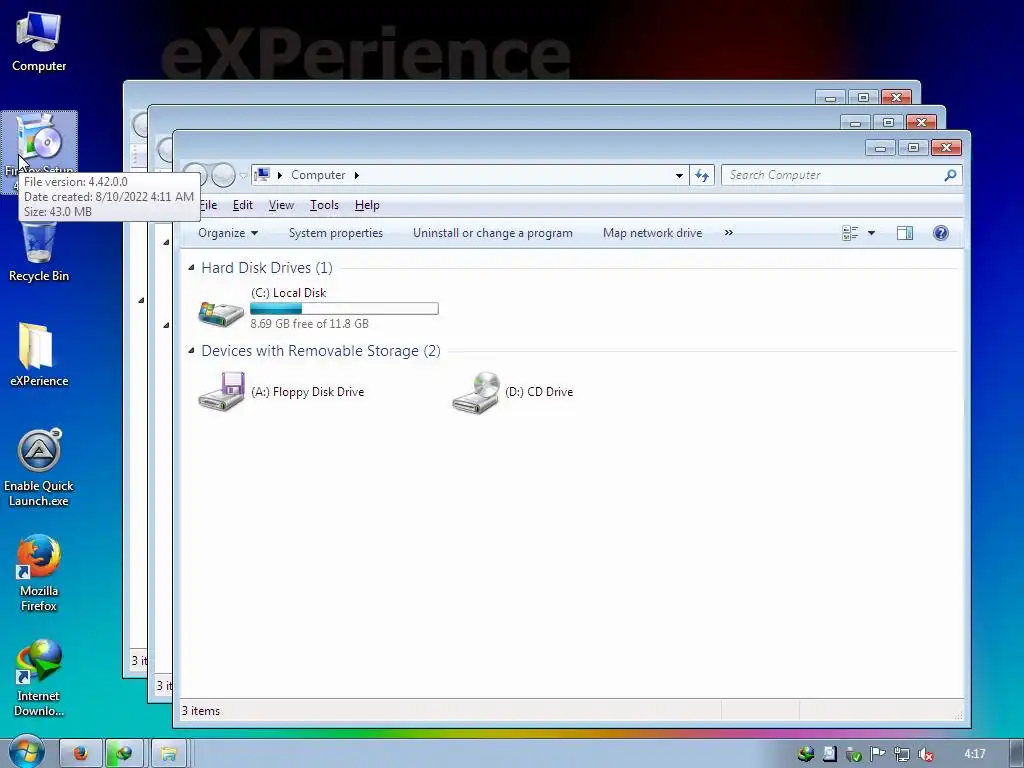Open the Recycle Bin icon
The image size is (1024, 768).
(39, 251)
